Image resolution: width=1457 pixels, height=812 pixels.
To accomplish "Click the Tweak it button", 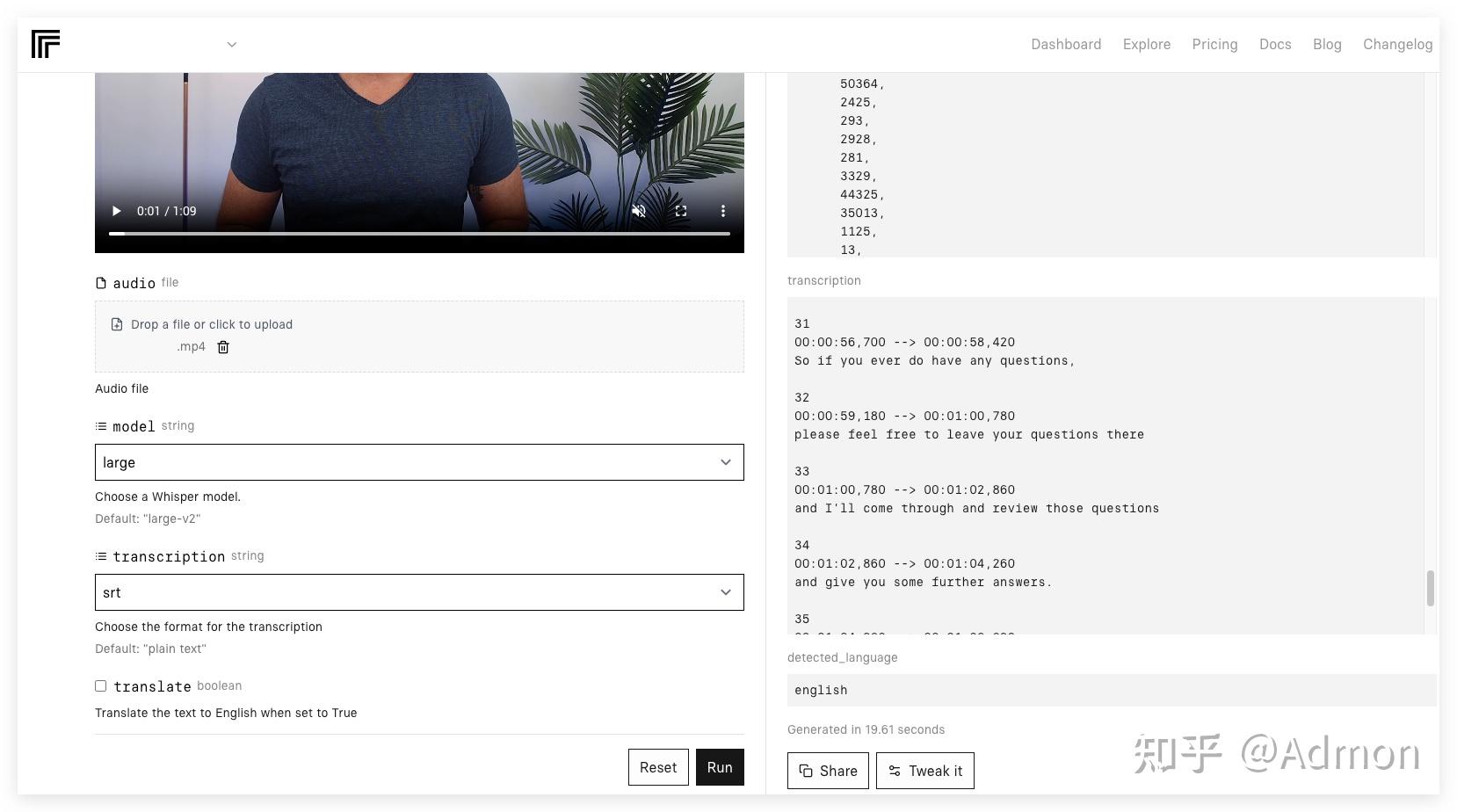I will pos(925,771).
